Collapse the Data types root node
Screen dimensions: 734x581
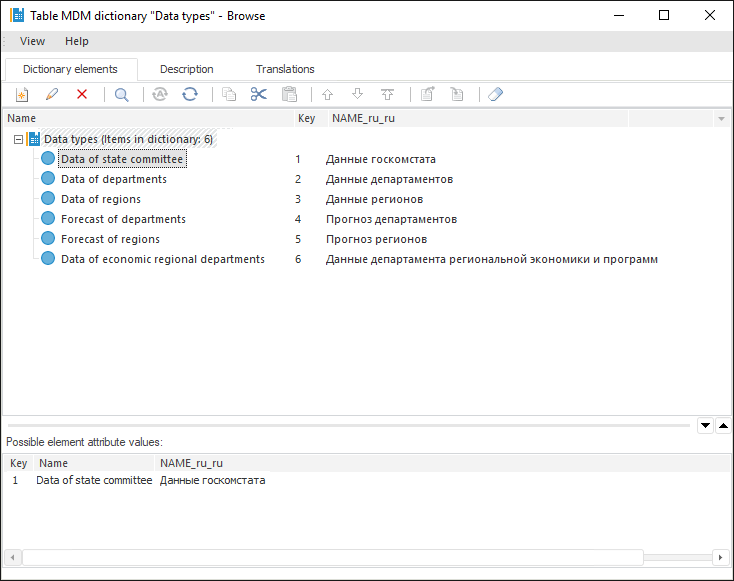(x=18, y=140)
